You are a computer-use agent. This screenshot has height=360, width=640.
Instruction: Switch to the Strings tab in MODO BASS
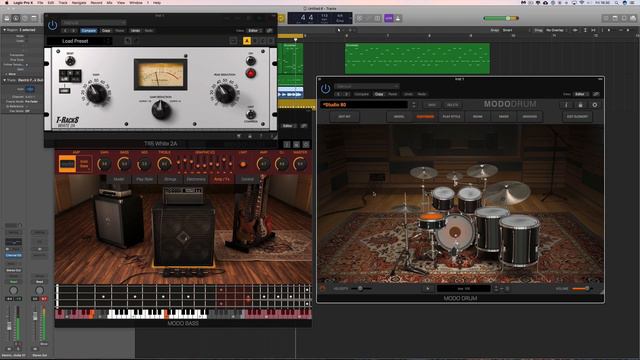[170, 179]
